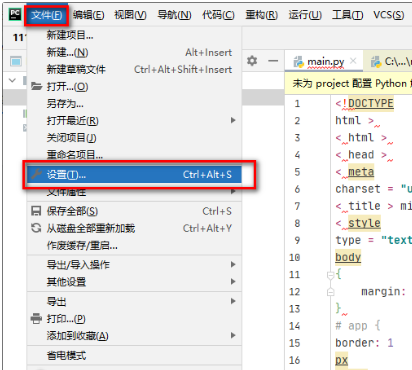
Task: Click the head tag on line 4
Action: click(x=361, y=155)
